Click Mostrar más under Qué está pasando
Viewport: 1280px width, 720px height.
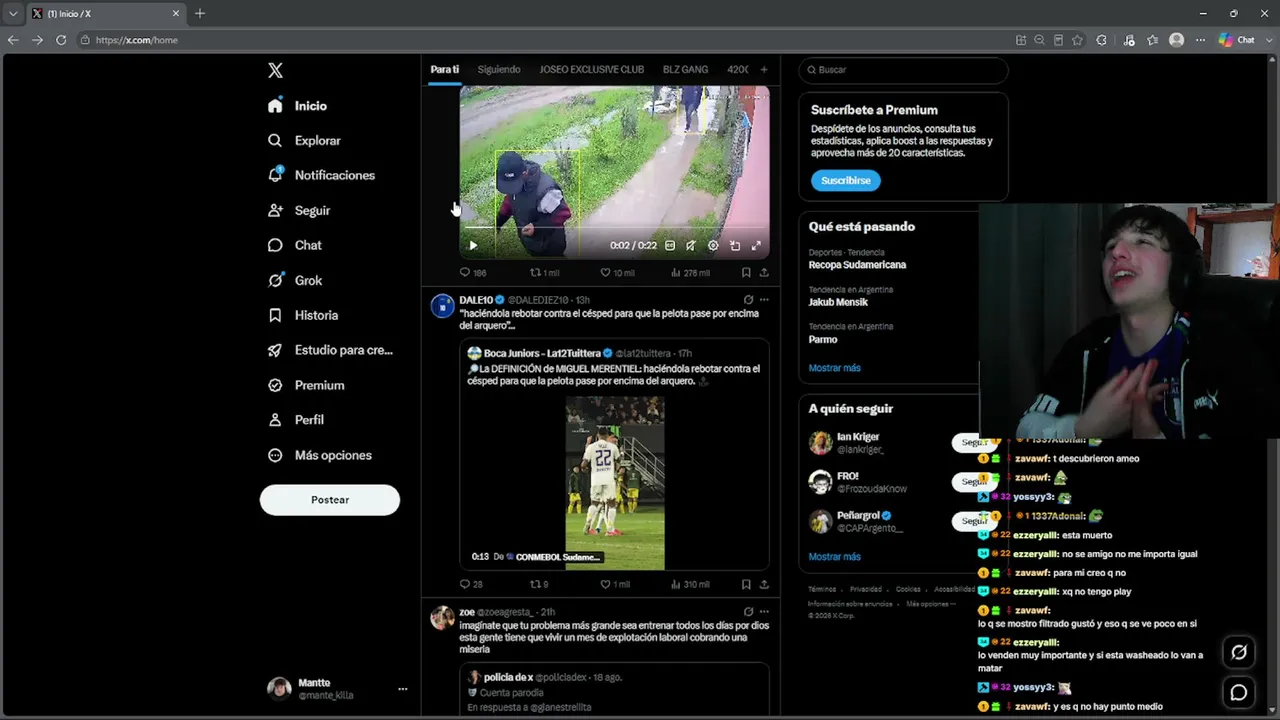(x=834, y=368)
